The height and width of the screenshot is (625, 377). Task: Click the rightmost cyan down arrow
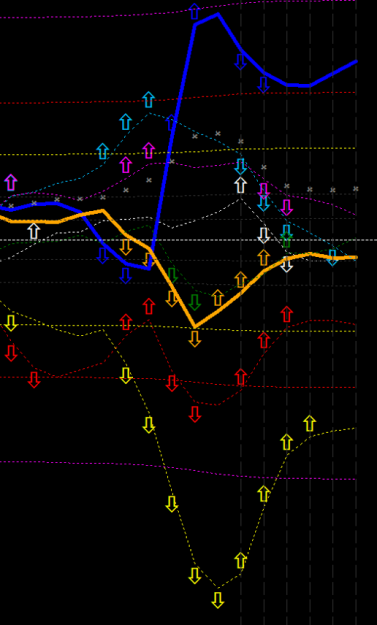(332, 258)
